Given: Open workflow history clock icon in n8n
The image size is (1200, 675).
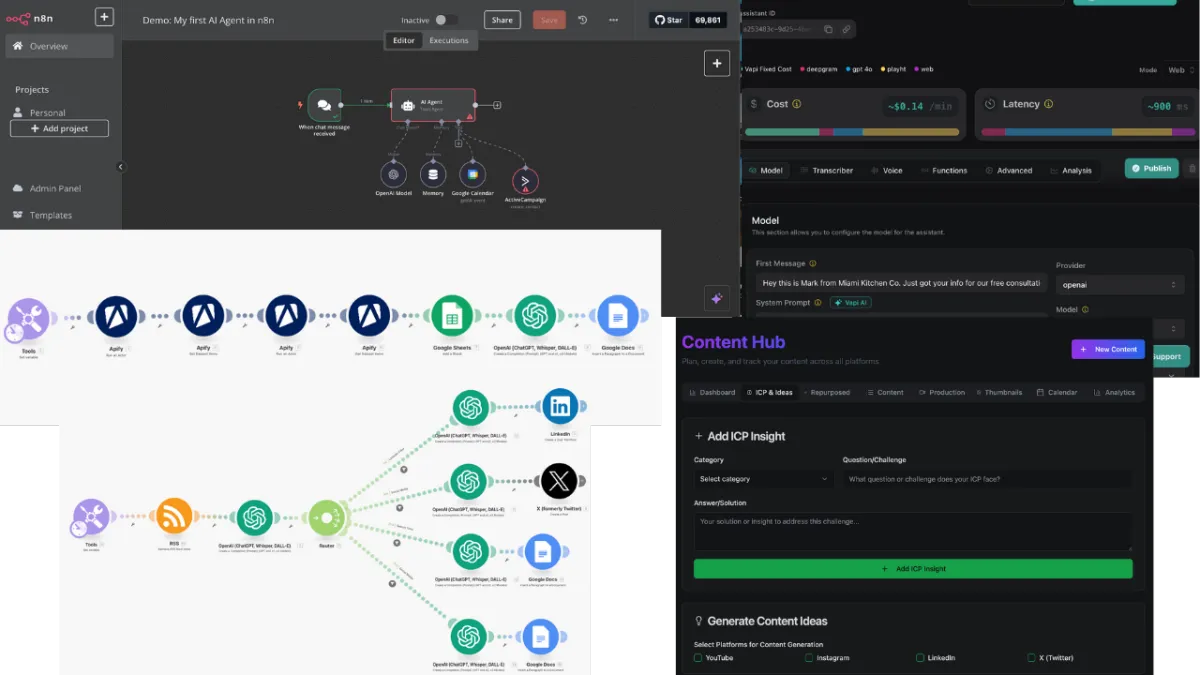Looking at the screenshot, I should point(583,20).
